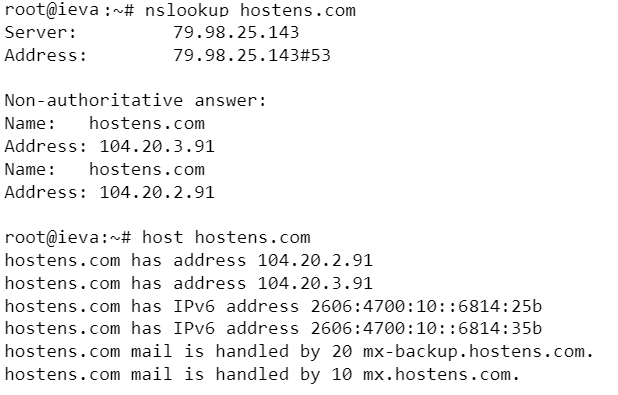Viewport: 618px width, 395px height.
Task: Click the second root@ieva prompt
Action: [68, 237]
